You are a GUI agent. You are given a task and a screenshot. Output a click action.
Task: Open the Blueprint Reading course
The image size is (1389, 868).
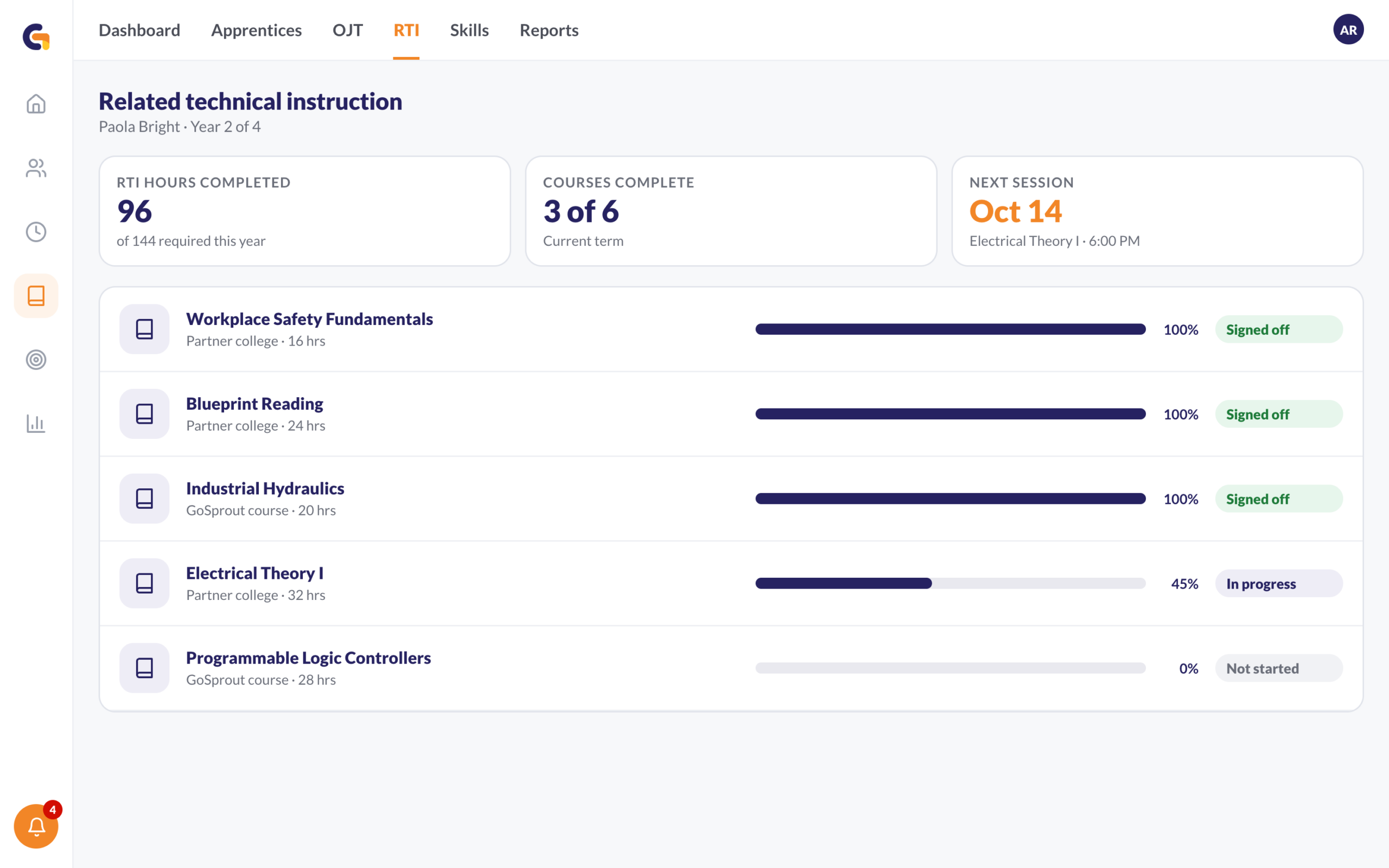coord(731,414)
